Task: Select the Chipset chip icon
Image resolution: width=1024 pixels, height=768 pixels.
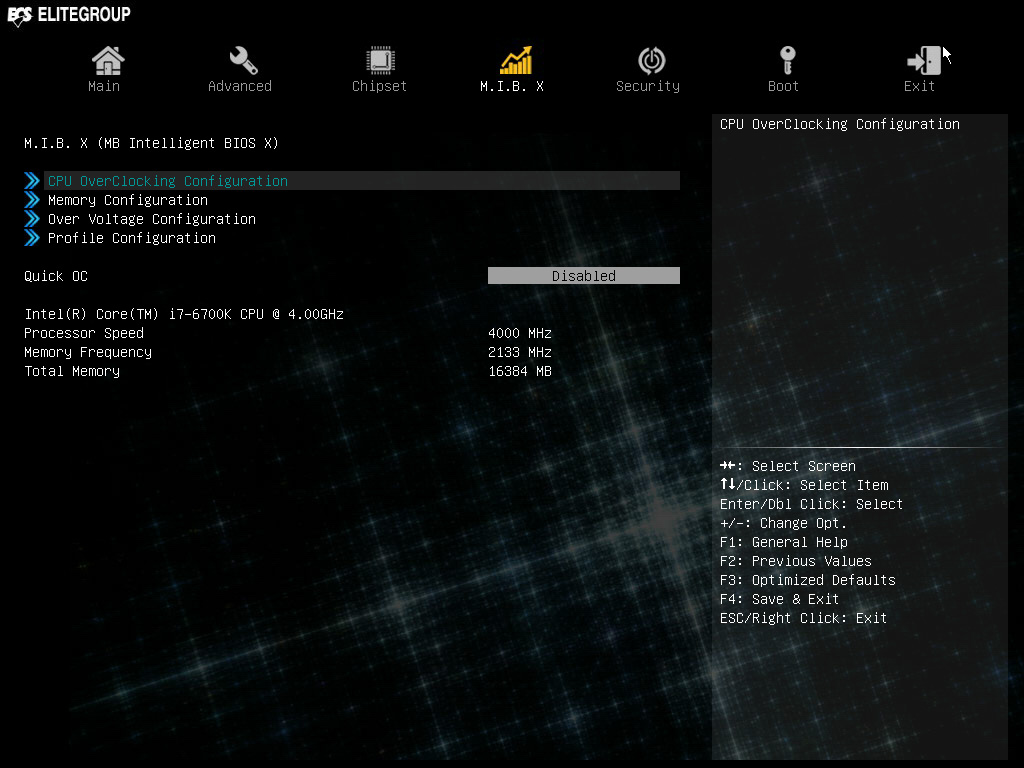Action: [x=380, y=61]
